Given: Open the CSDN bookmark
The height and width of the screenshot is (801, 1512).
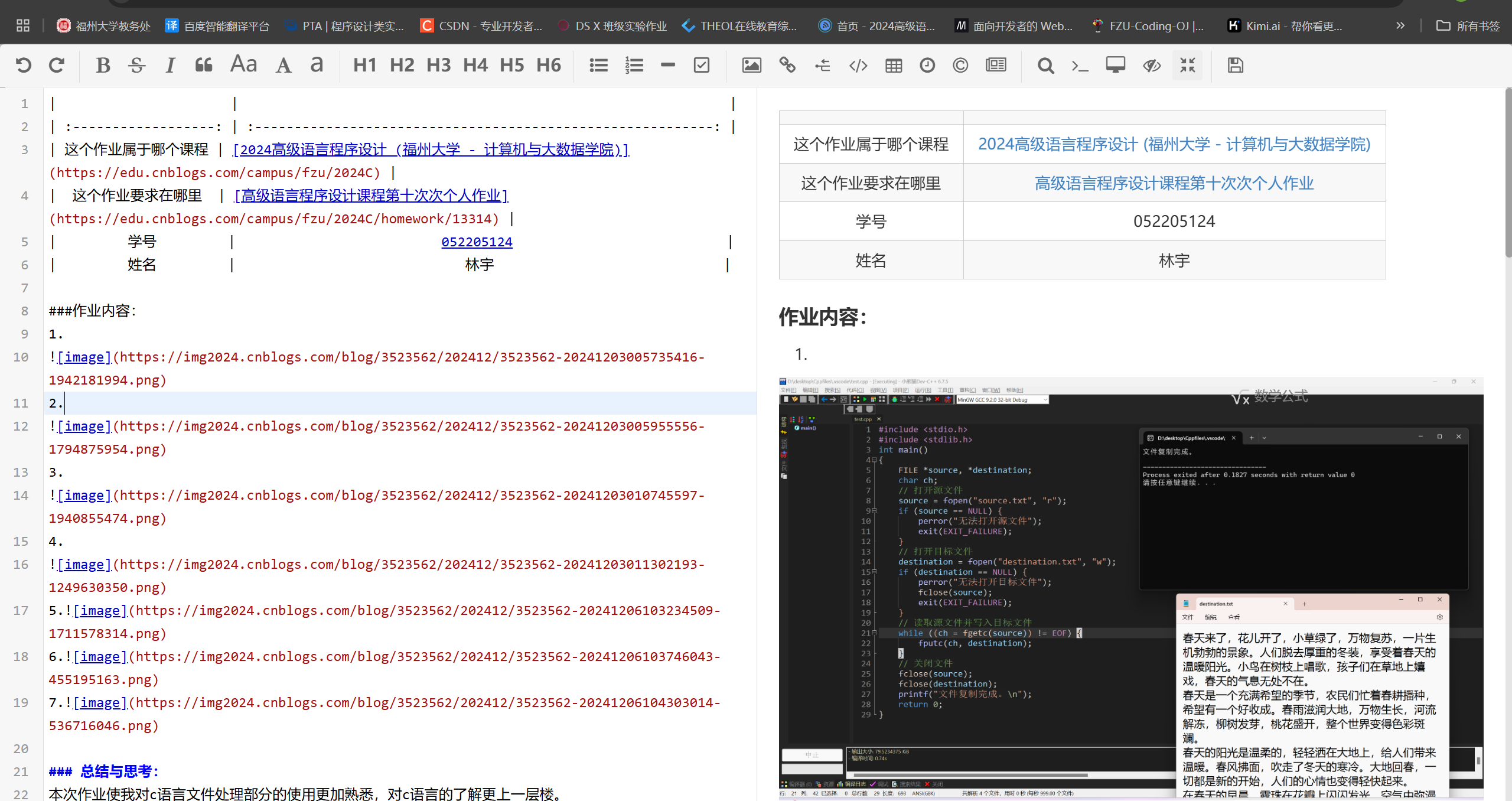Looking at the screenshot, I should click(x=481, y=26).
